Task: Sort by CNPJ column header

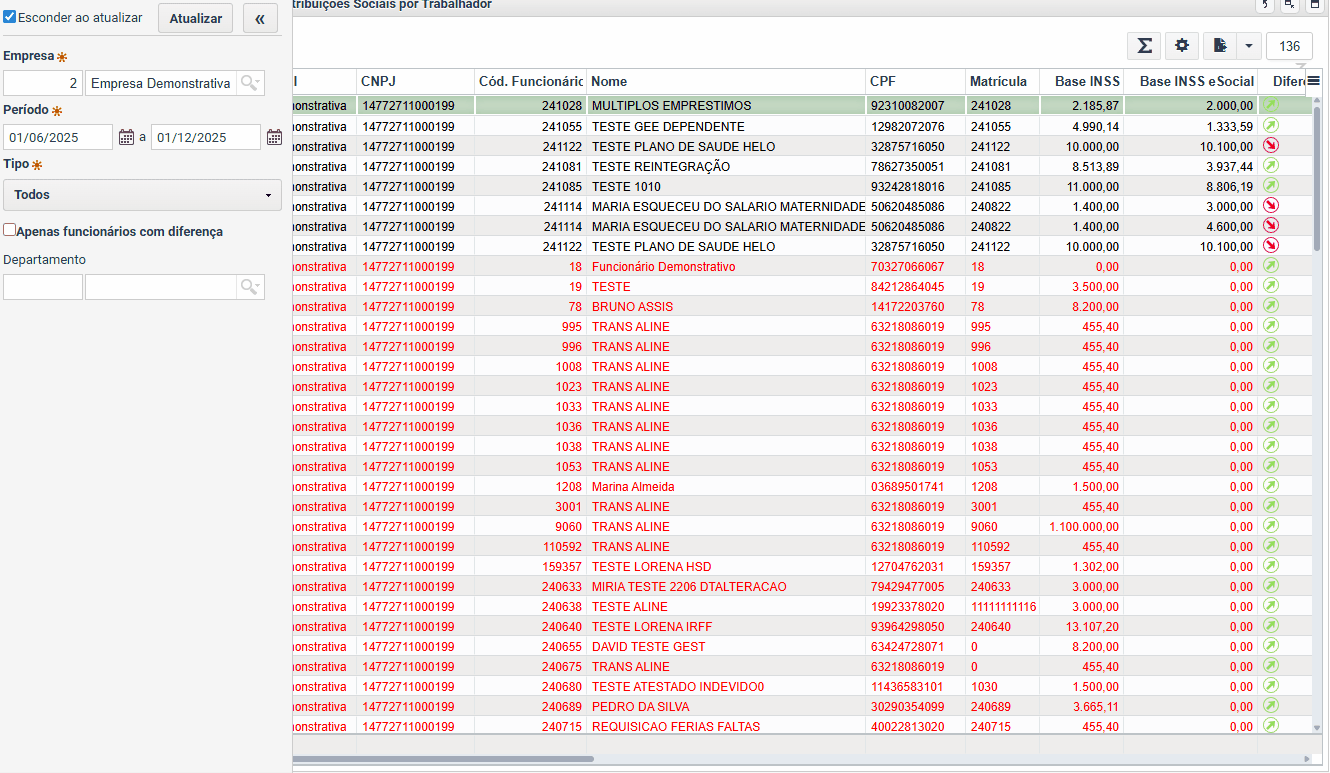Action: [x=415, y=81]
